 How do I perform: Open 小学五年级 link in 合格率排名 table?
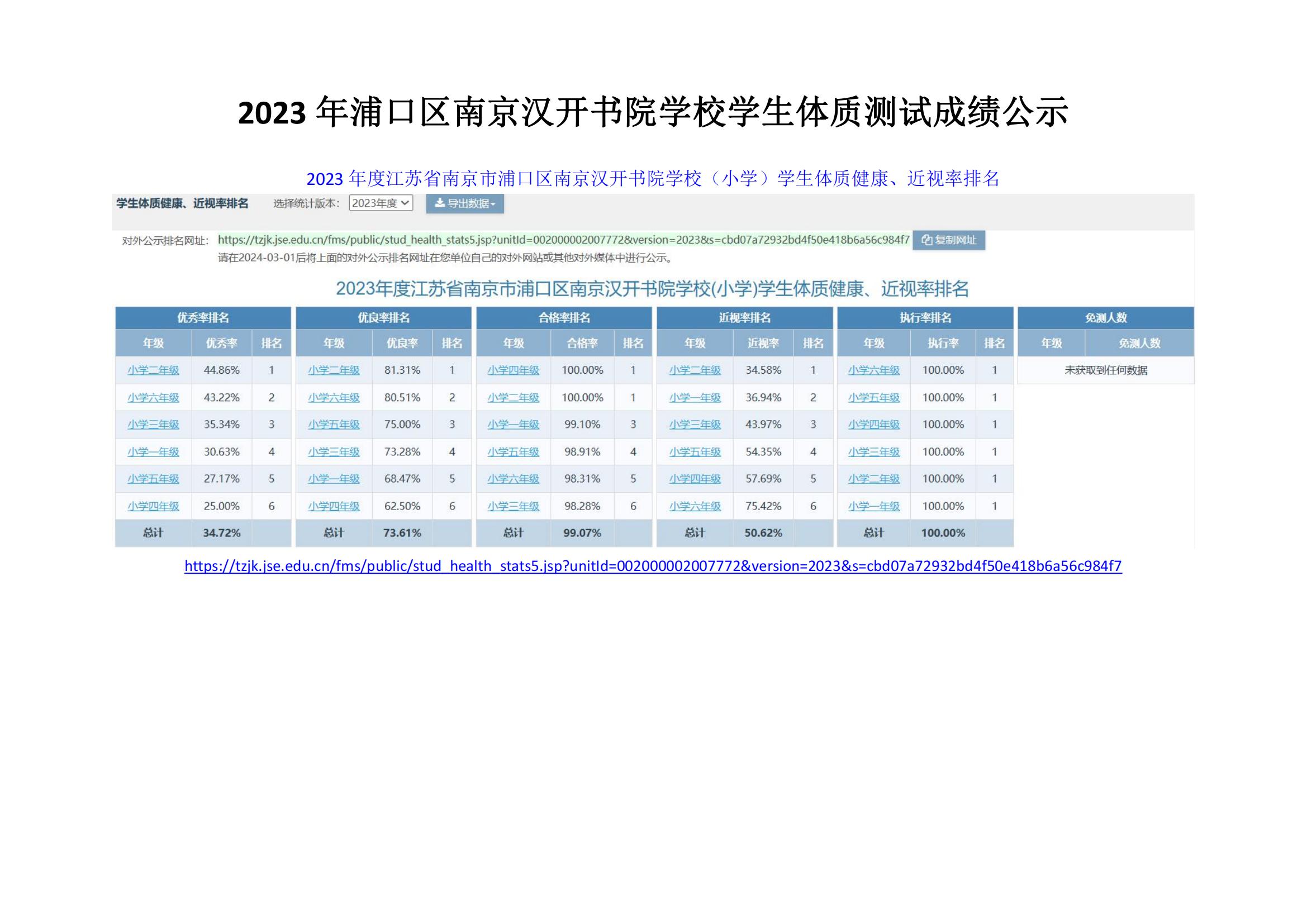pyautogui.click(x=514, y=452)
